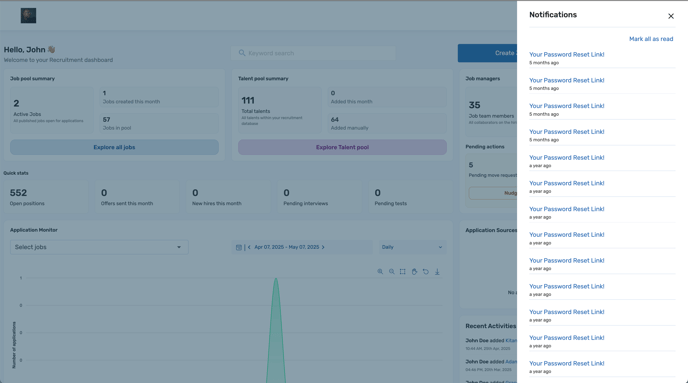Go to previous date range arrow
Image resolution: width=688 pixels, height=383 pixels.
tap(249, 247)
